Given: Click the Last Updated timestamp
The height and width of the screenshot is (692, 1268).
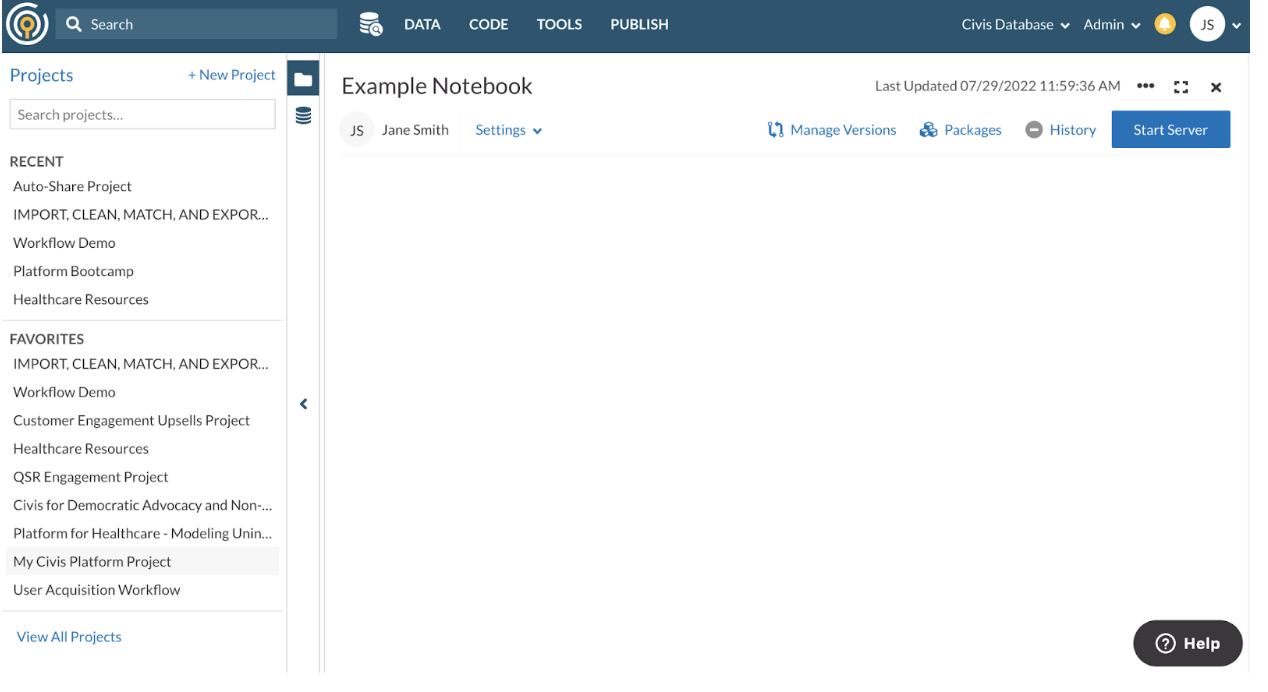Looking at the screenshot, I should (x=997, y=86).
